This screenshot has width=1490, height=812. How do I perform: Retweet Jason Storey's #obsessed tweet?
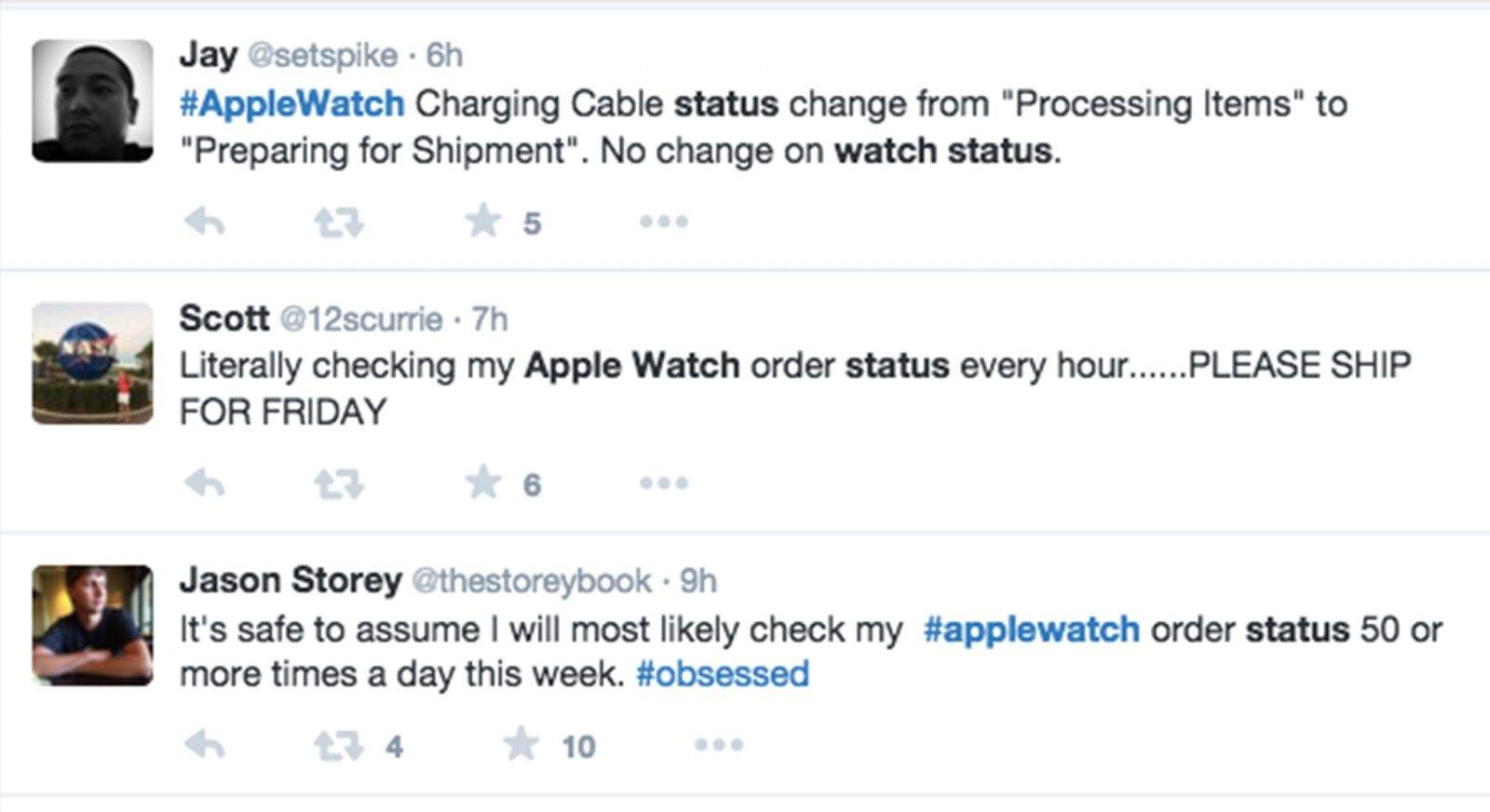click(x=338, y=746)
